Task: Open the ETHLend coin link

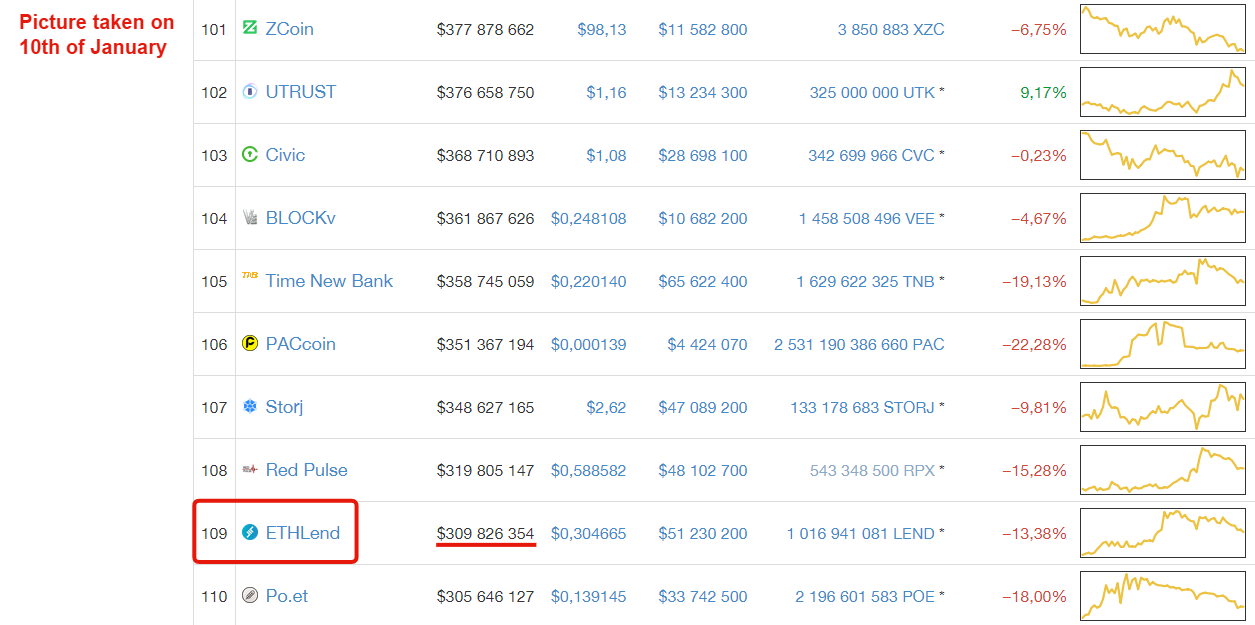Action: (303, 533)
